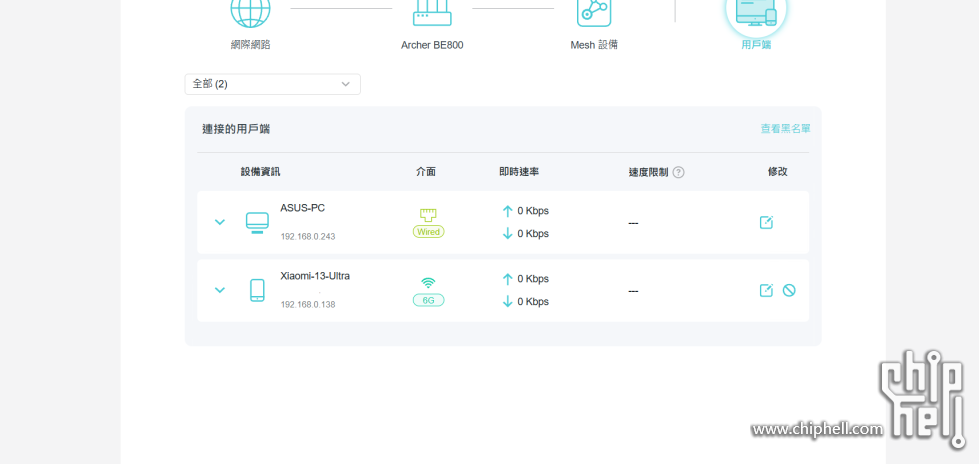Edit the ASUS-PC device entry
This screenshot has width=979, height=464.
766,222
